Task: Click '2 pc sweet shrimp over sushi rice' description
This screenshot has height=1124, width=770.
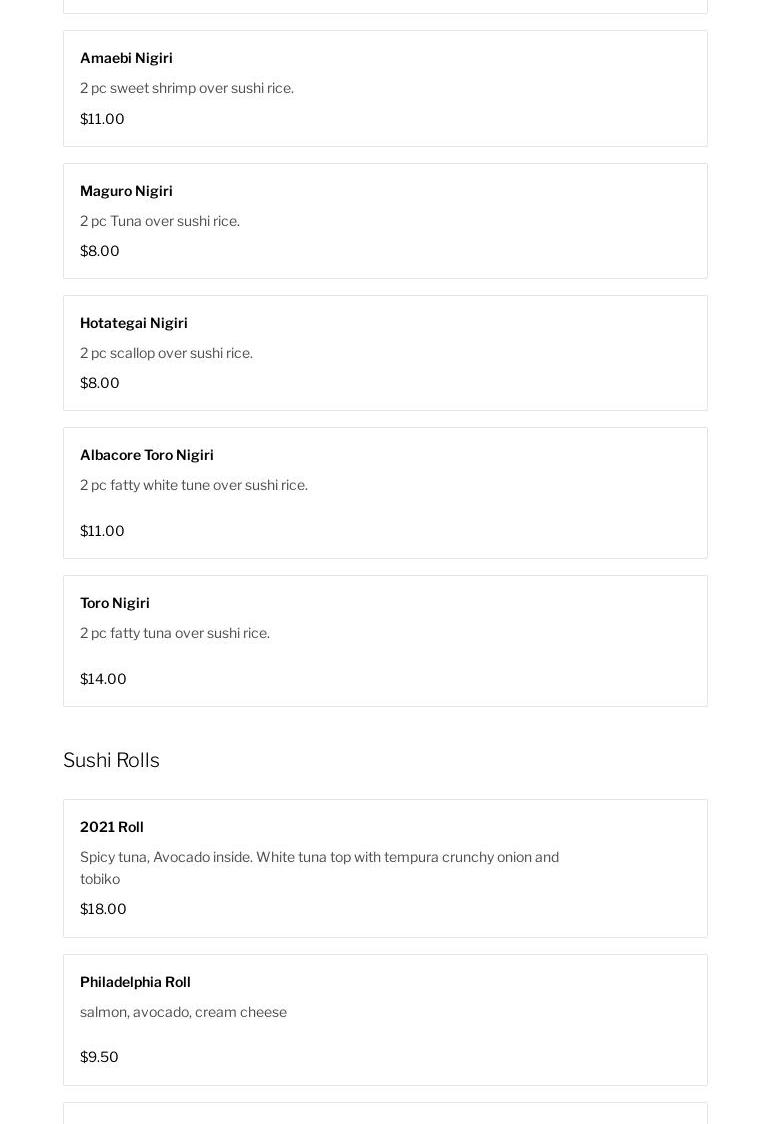Action: coord(187,88)
